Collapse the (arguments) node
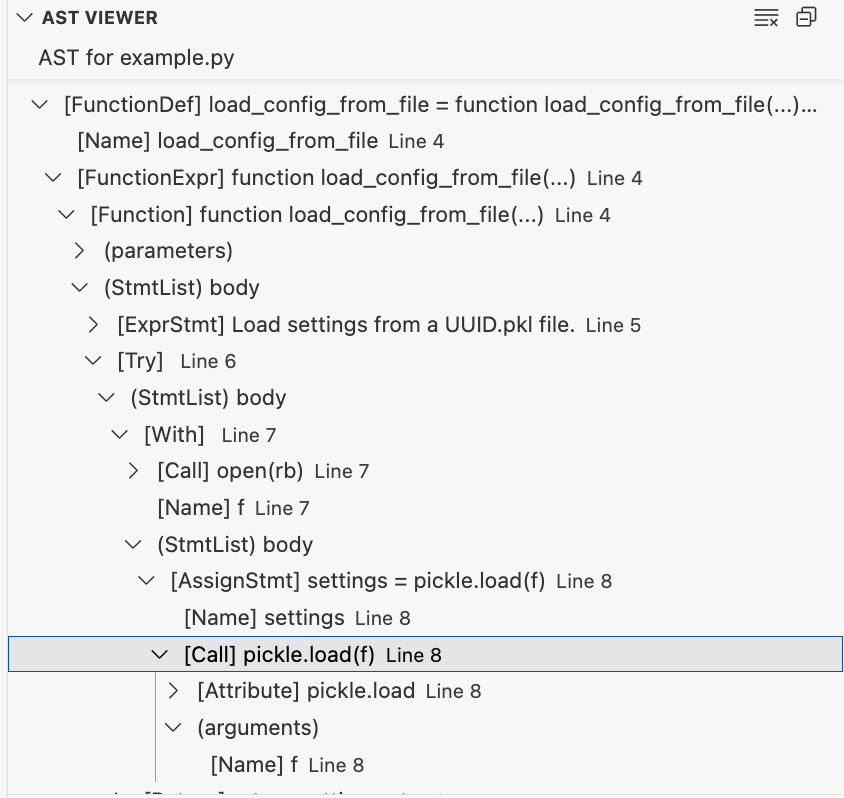The image size is (844, 798). [173, 727]
